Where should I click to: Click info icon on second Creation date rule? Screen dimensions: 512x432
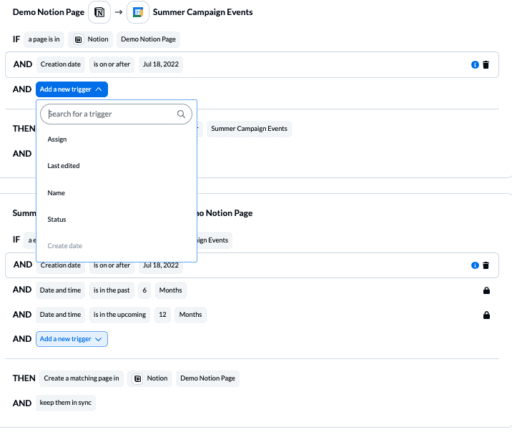click(475, 265)
